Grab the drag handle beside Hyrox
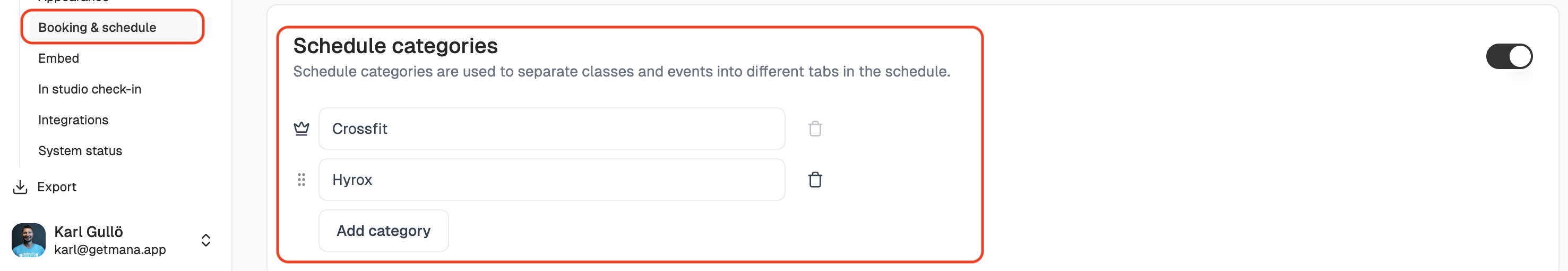Image resolution: width=1568 pixels, height=271 pixels. 301,180
